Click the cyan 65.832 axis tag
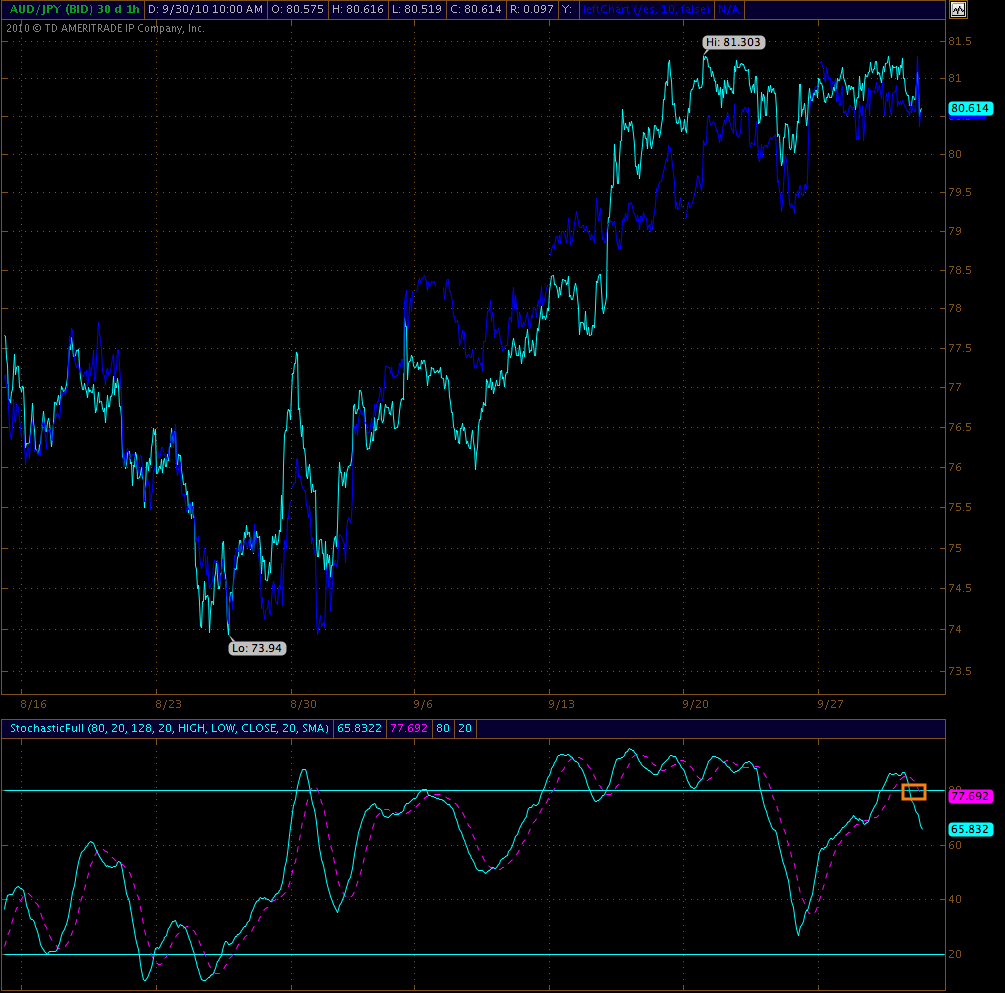This screenshot has width=1005, height=993. (970, 829)
